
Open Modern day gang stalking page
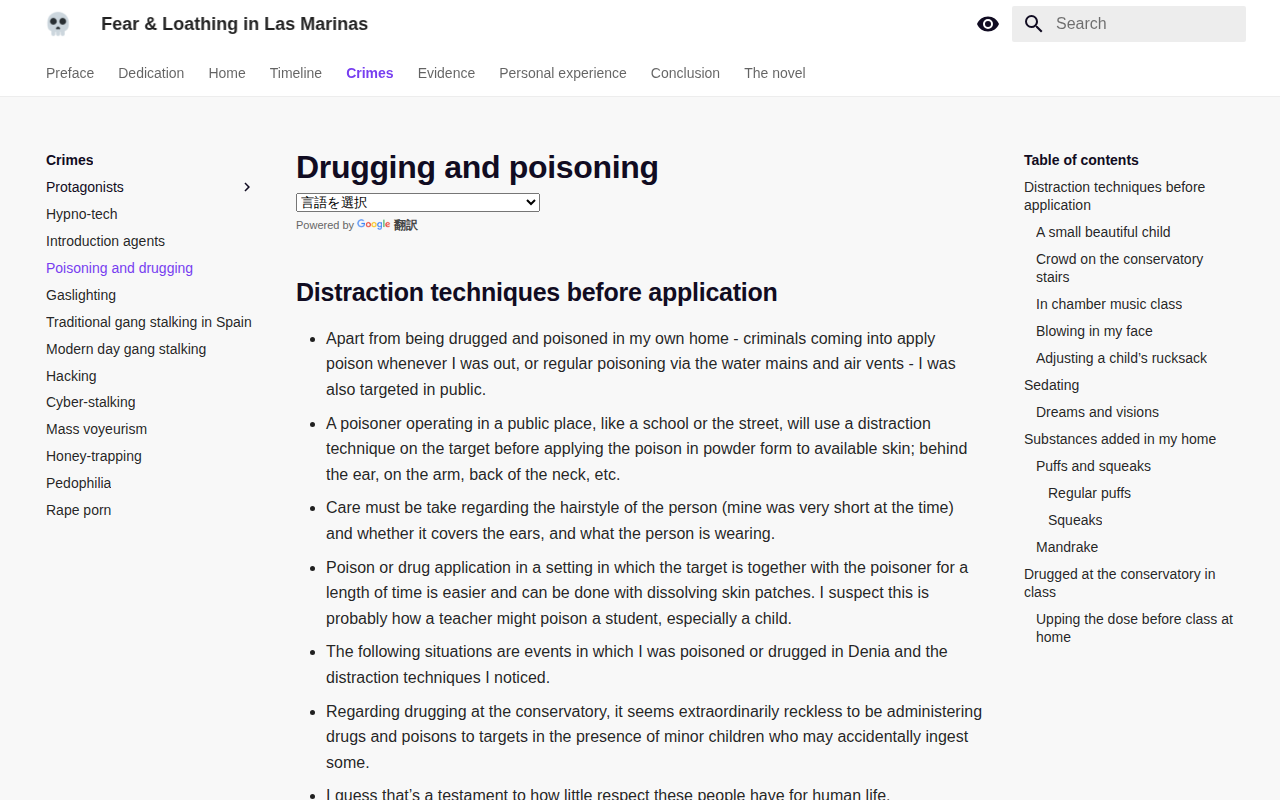[x=126, y=349]
